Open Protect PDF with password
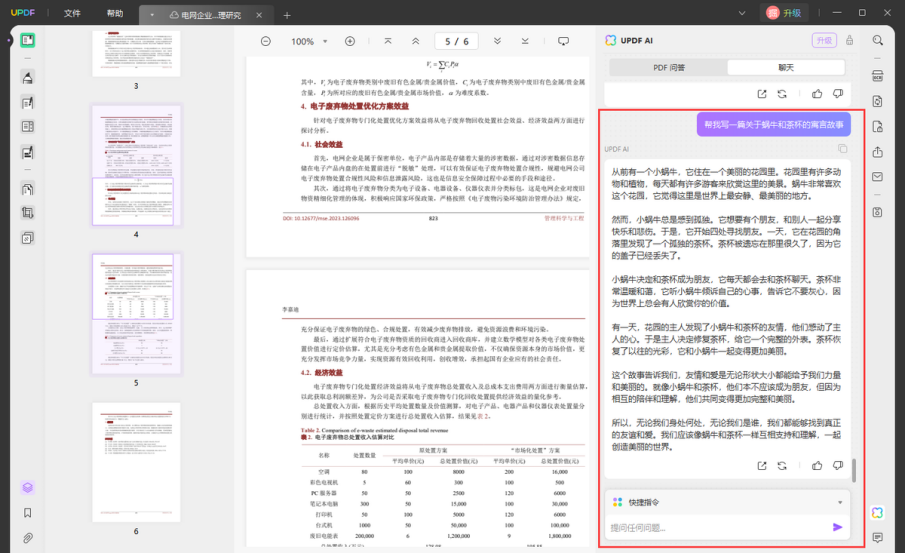The height and width of the screenshot is (553, 905). click(877, 126)
